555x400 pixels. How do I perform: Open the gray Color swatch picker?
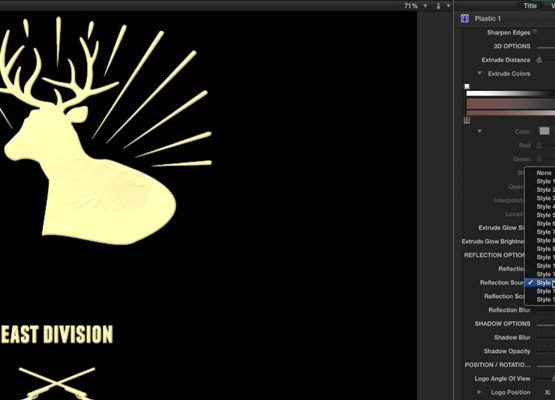click(544, 131)
